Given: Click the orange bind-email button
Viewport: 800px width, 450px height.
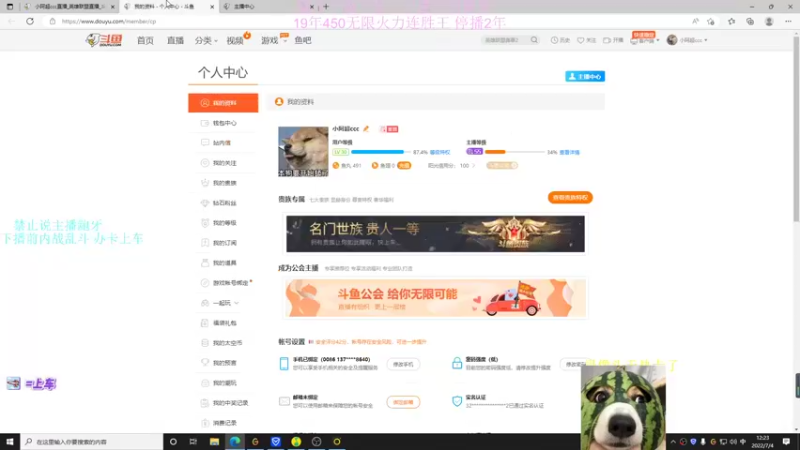Looking at the screenshot, I should click(x=403, y=402).
